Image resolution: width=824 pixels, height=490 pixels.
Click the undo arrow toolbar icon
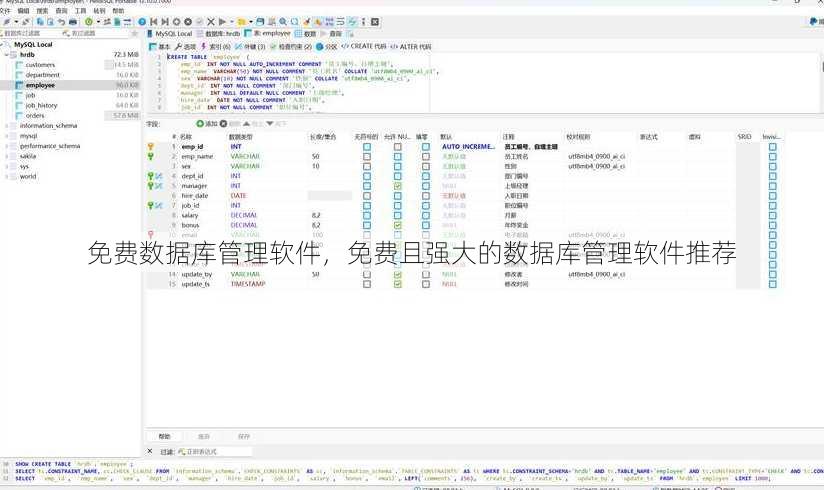coord(61,22)
